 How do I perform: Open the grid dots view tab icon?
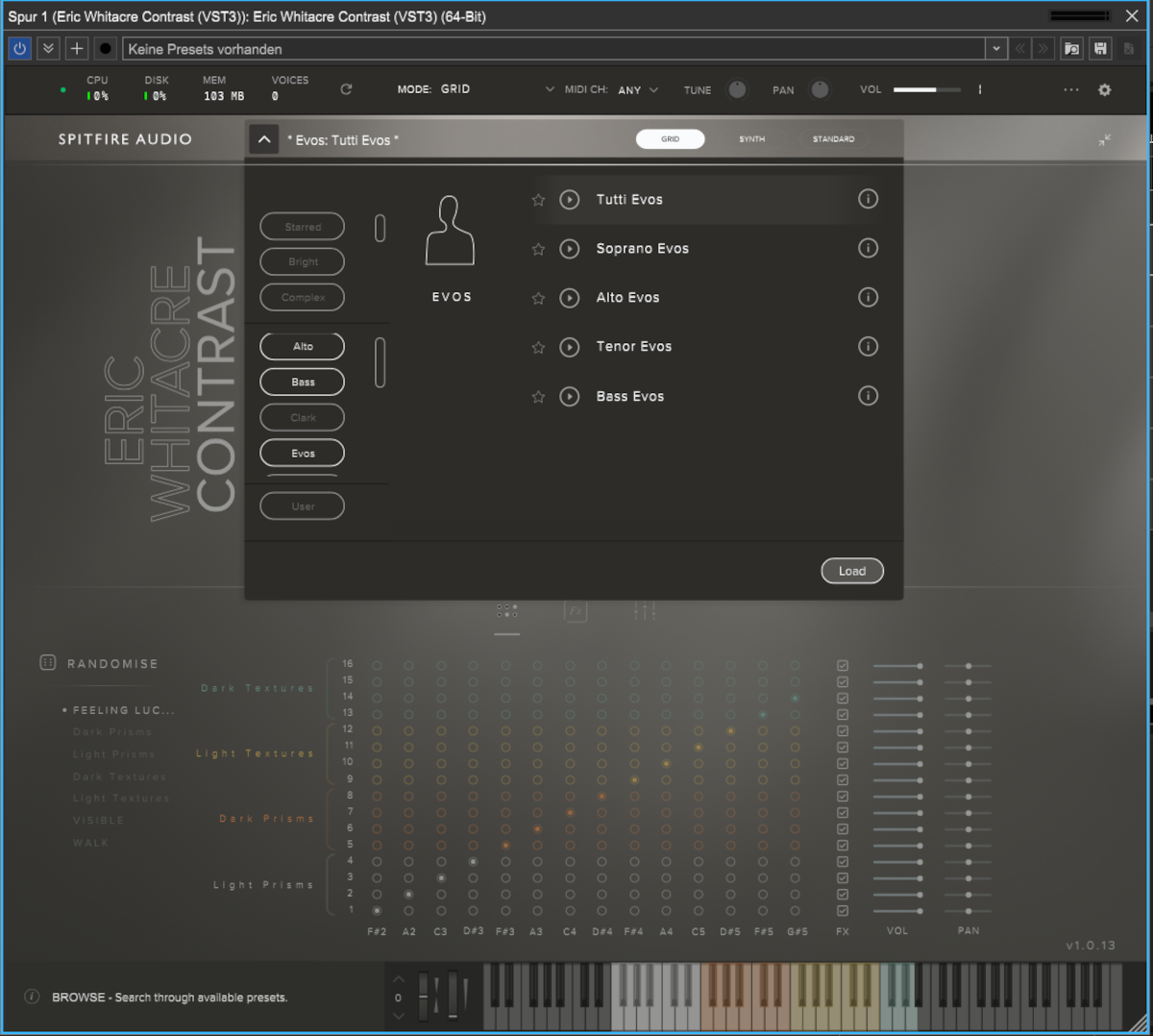click(507, 610)
